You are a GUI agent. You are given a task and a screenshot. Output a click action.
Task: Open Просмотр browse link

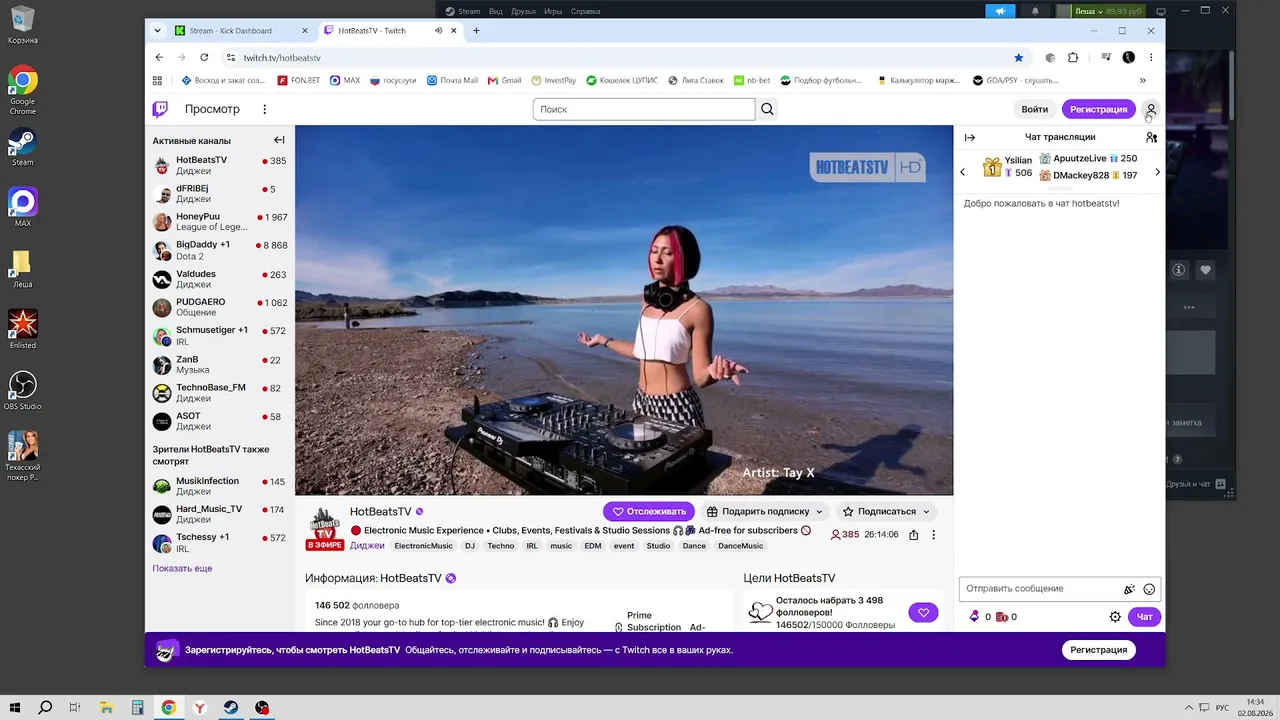(212, 109)
